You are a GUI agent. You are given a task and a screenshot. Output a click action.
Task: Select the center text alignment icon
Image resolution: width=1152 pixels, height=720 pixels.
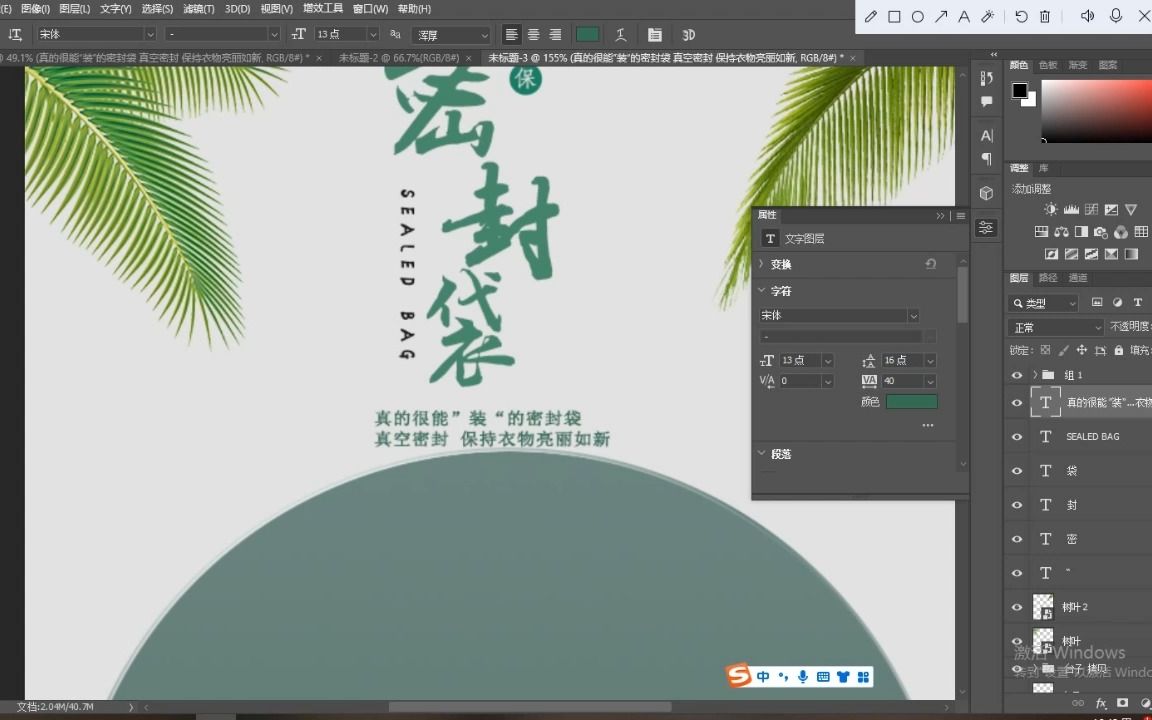533,34
